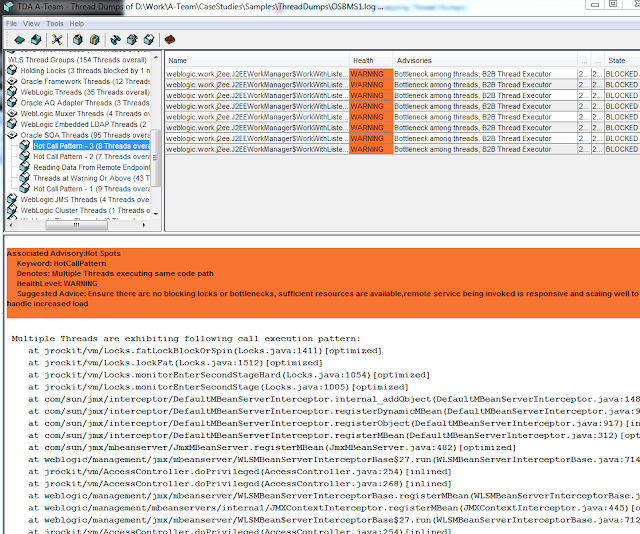Click tree panel horizontal scrollbar right arrow

click(x=144, y=225)
